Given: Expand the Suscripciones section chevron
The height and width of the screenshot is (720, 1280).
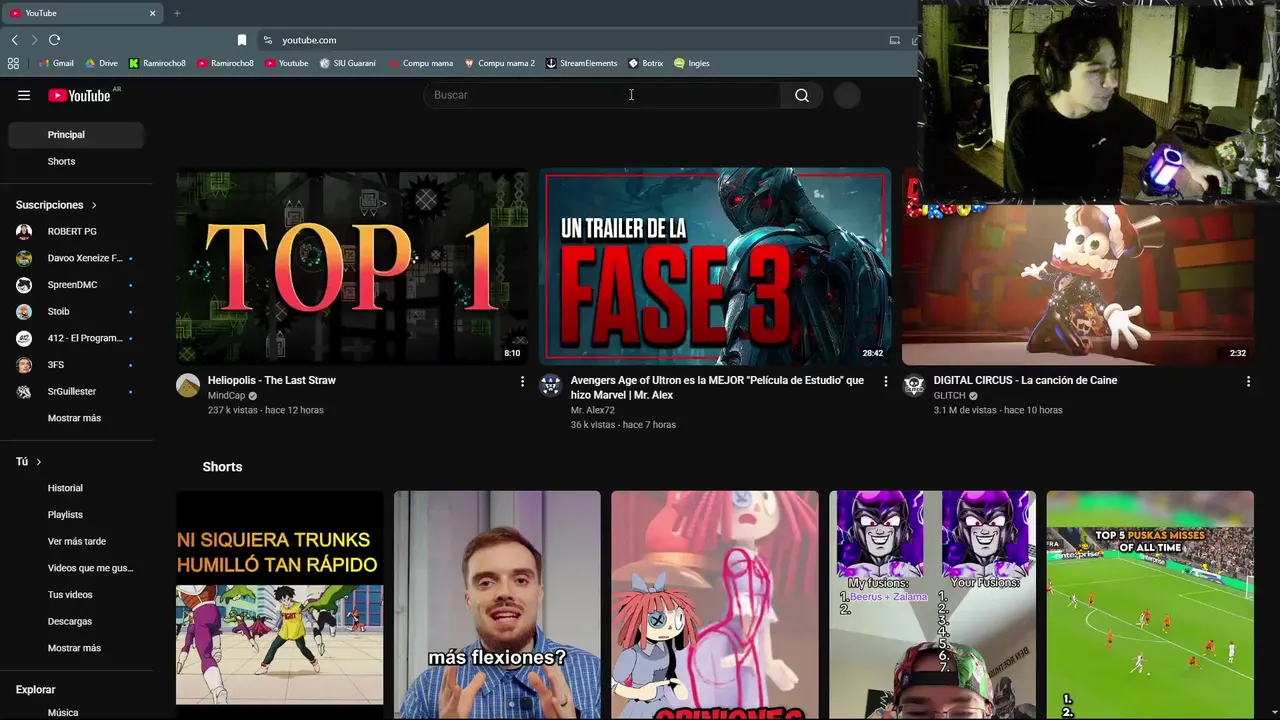Looking at the screenshot, I should 94,205.
